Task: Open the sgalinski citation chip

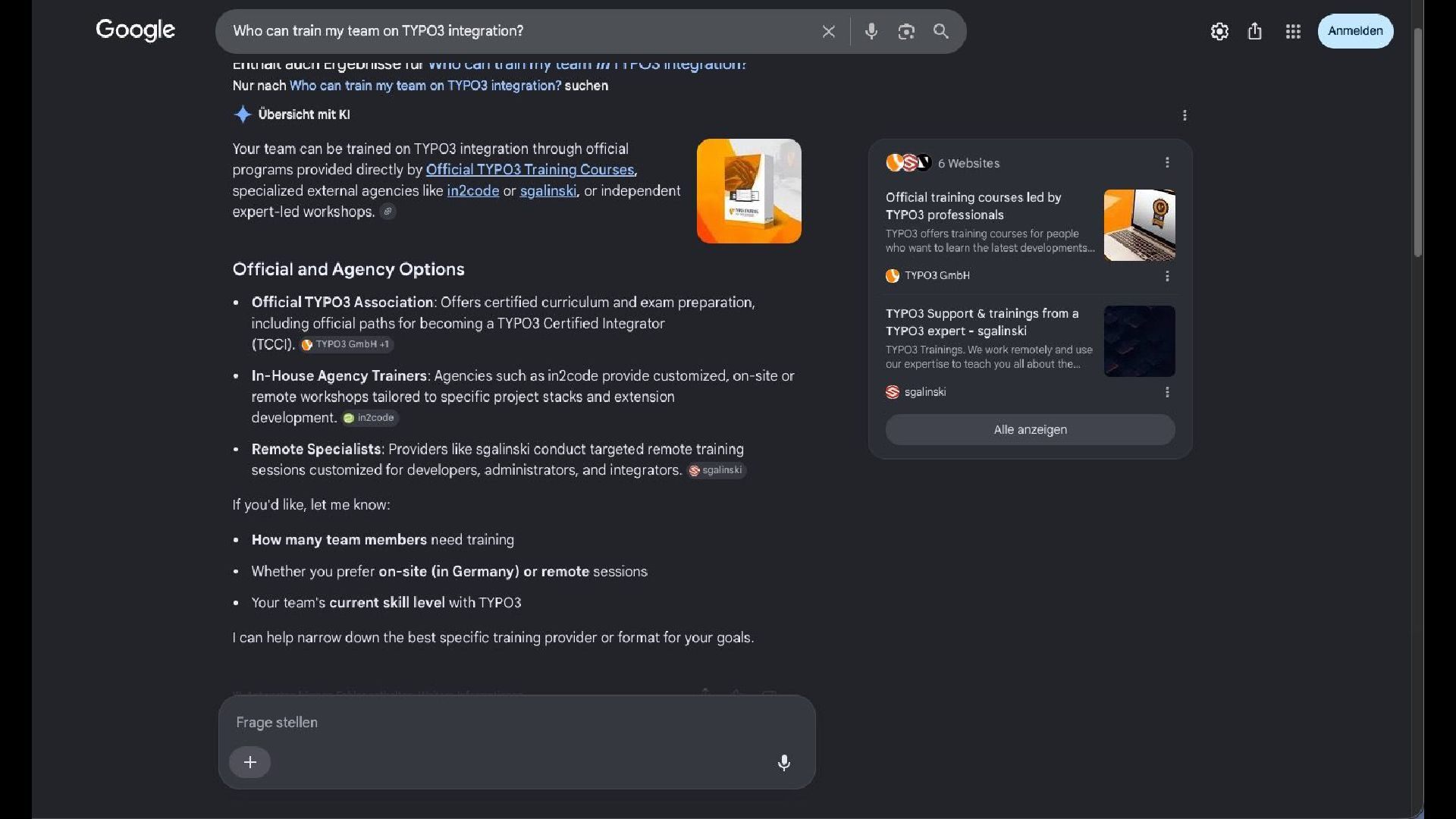Action: [716, 470]
